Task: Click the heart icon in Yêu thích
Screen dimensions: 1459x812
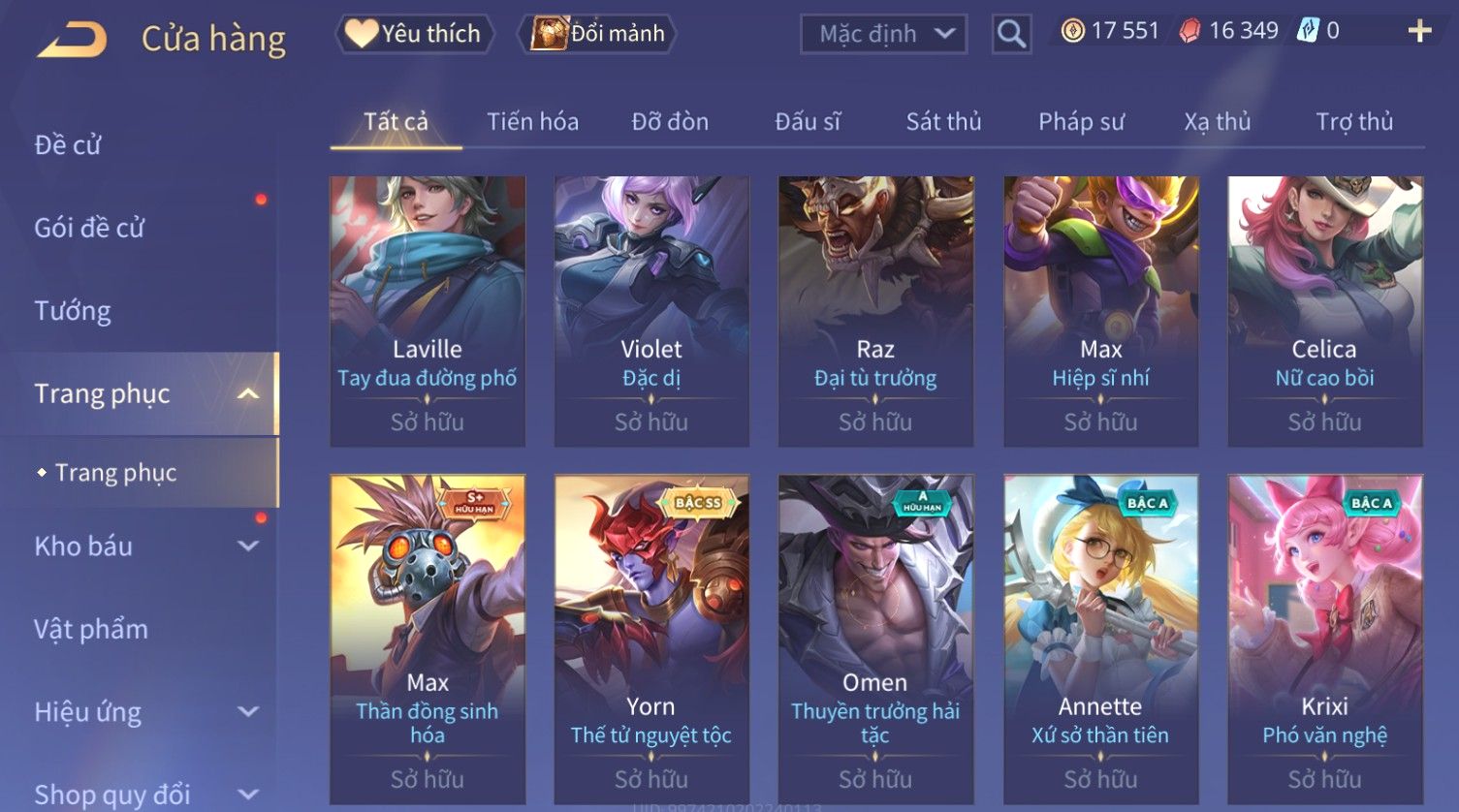Action: (x=362, y=34)
